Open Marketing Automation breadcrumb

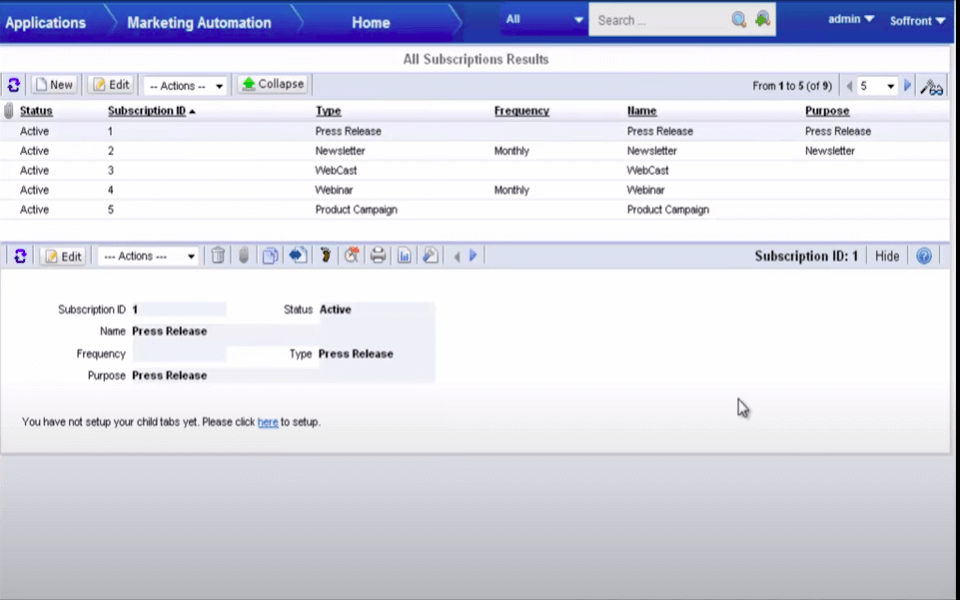[x=199, y=23]
